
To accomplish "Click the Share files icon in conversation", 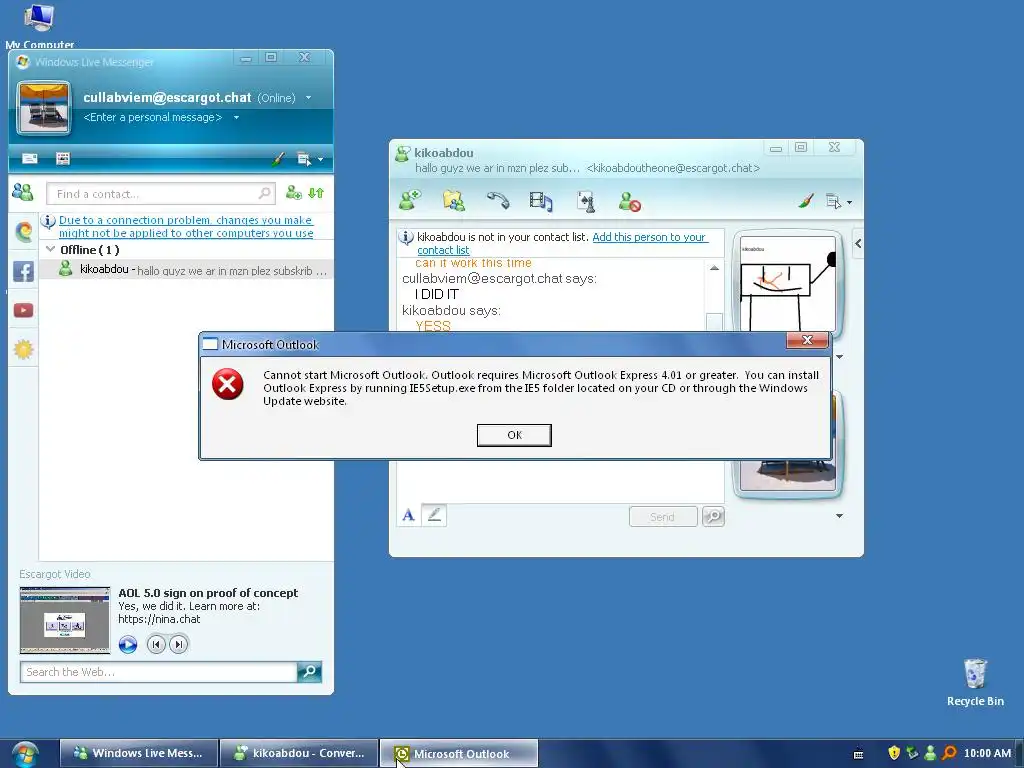I will point(454,200).
